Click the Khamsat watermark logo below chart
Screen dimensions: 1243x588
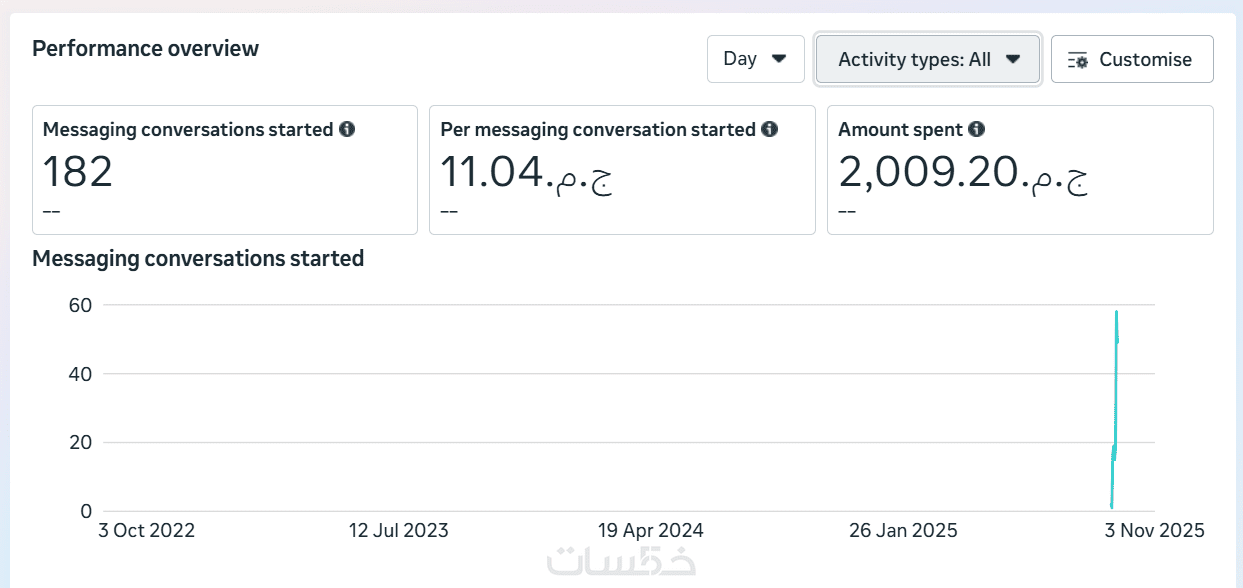click(x=621, y=561)
